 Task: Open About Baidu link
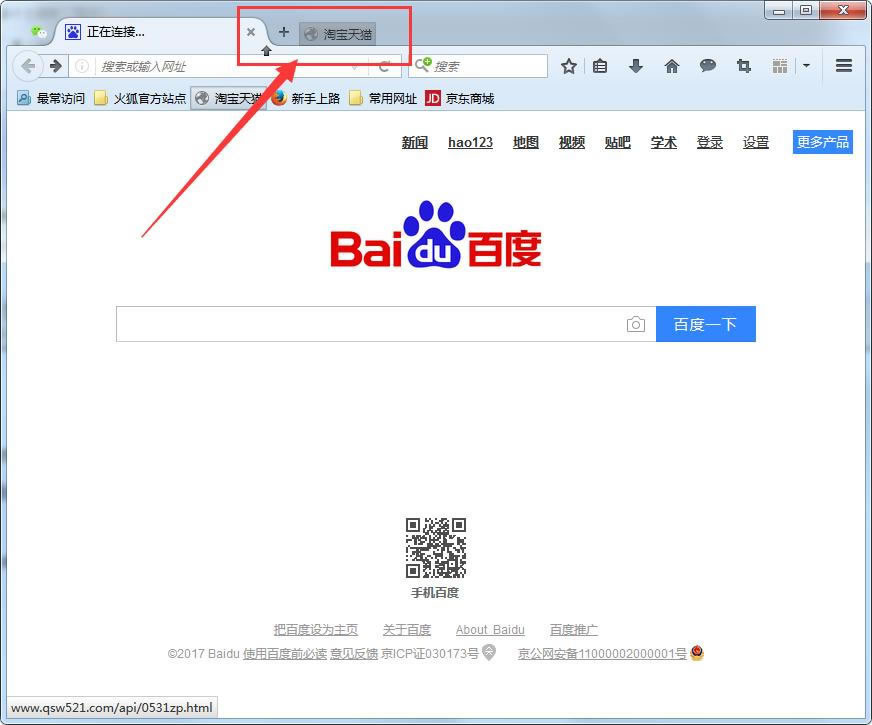490,630
